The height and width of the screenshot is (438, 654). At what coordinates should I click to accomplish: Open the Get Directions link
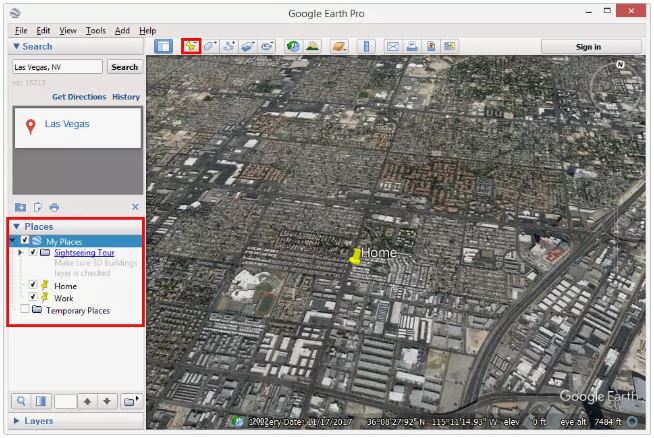[x=79, y=97]
